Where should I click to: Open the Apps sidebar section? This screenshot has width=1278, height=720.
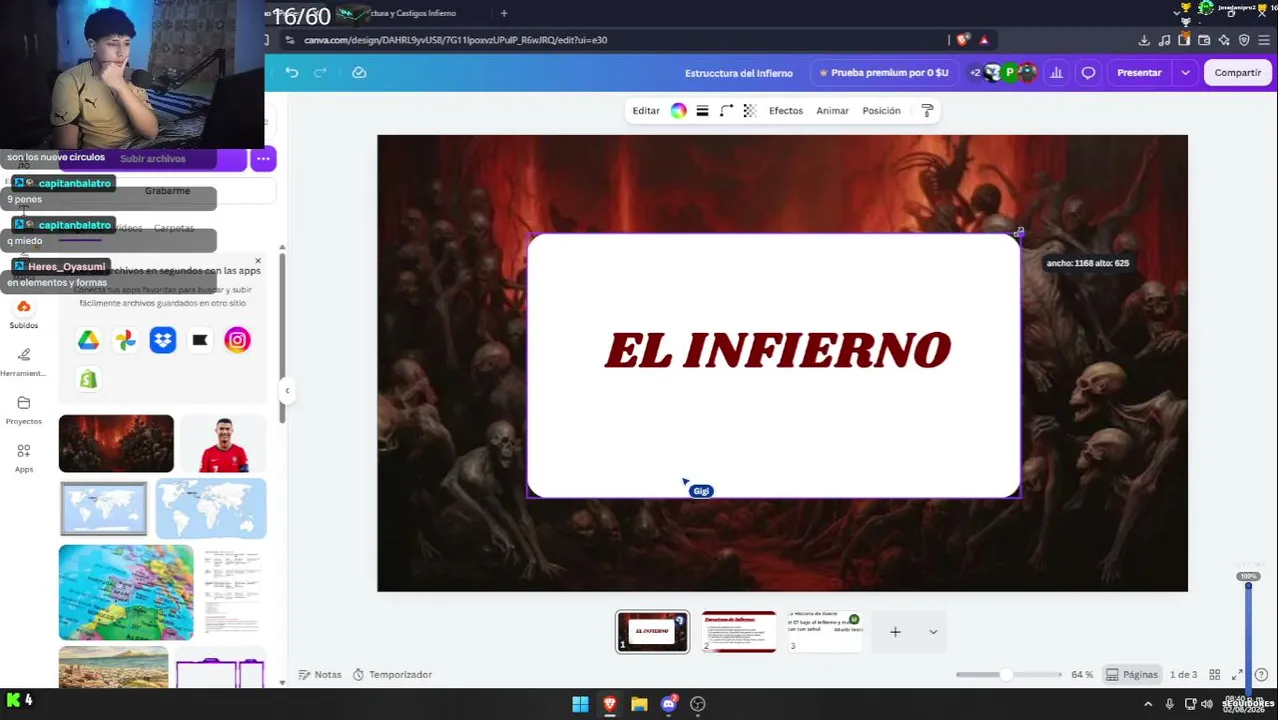[24, 457]
